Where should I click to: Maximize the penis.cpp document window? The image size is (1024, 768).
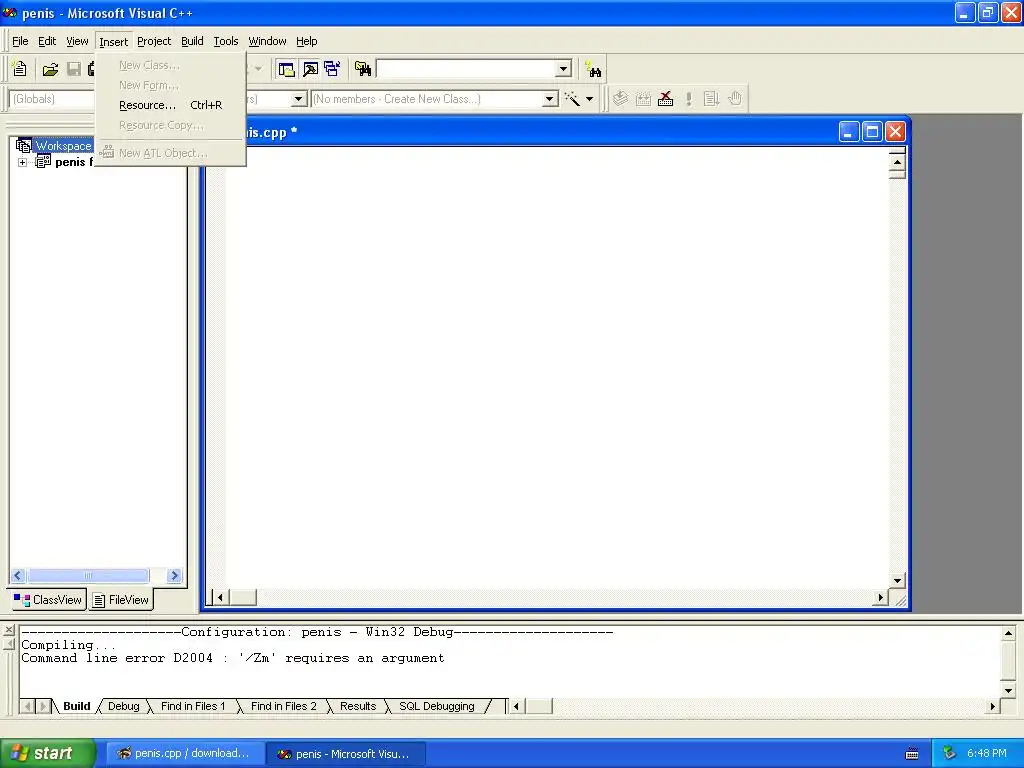coord(872,132)
